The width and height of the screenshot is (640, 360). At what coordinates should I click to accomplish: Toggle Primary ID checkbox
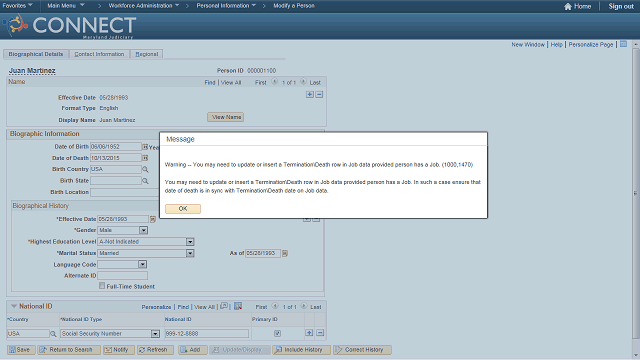tap(278, 333)
